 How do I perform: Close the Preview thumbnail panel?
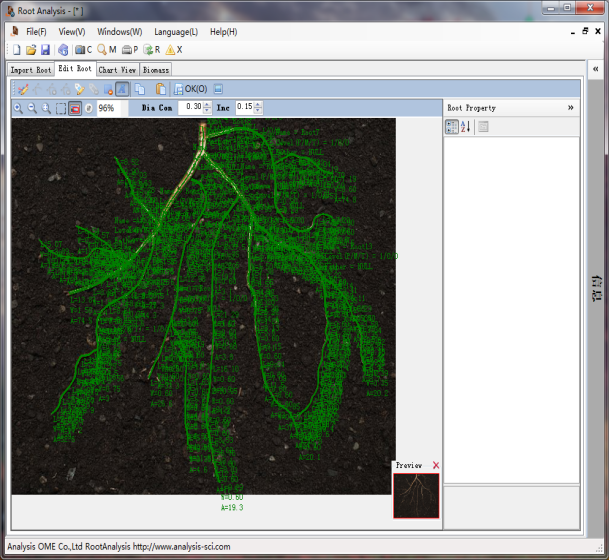[436, 465]
